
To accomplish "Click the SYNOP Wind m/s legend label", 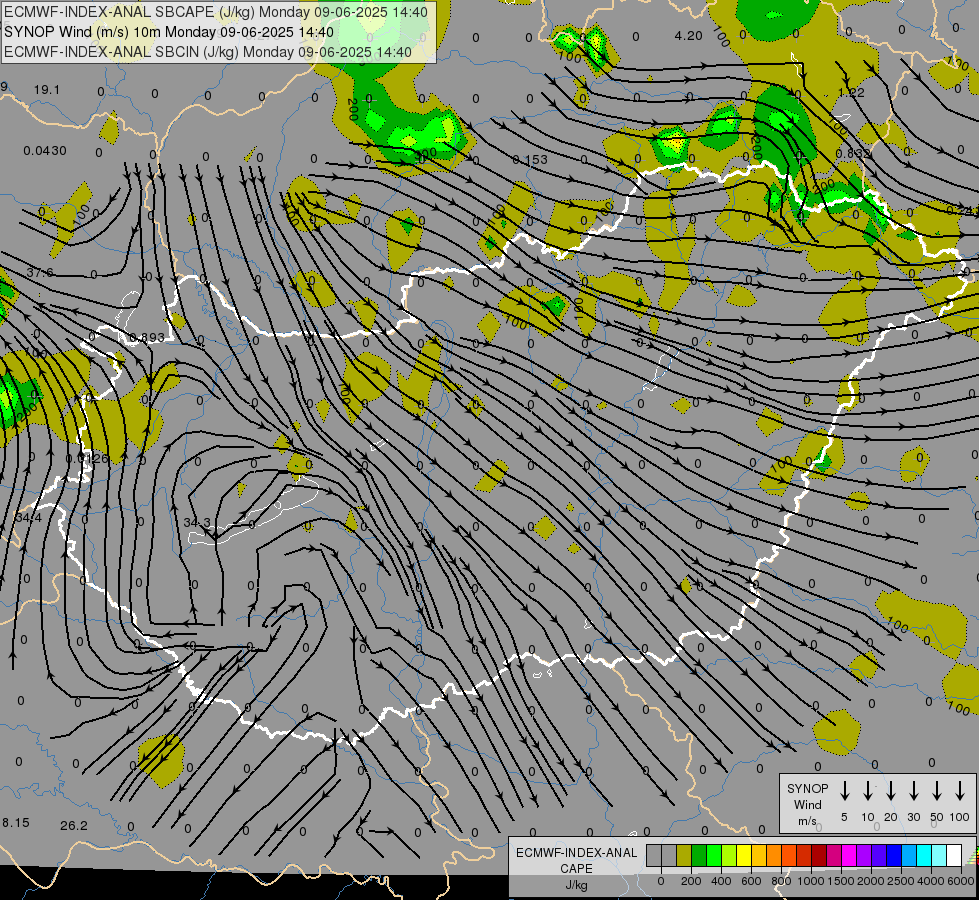I will pyautogui.click(x=807, y=804).
